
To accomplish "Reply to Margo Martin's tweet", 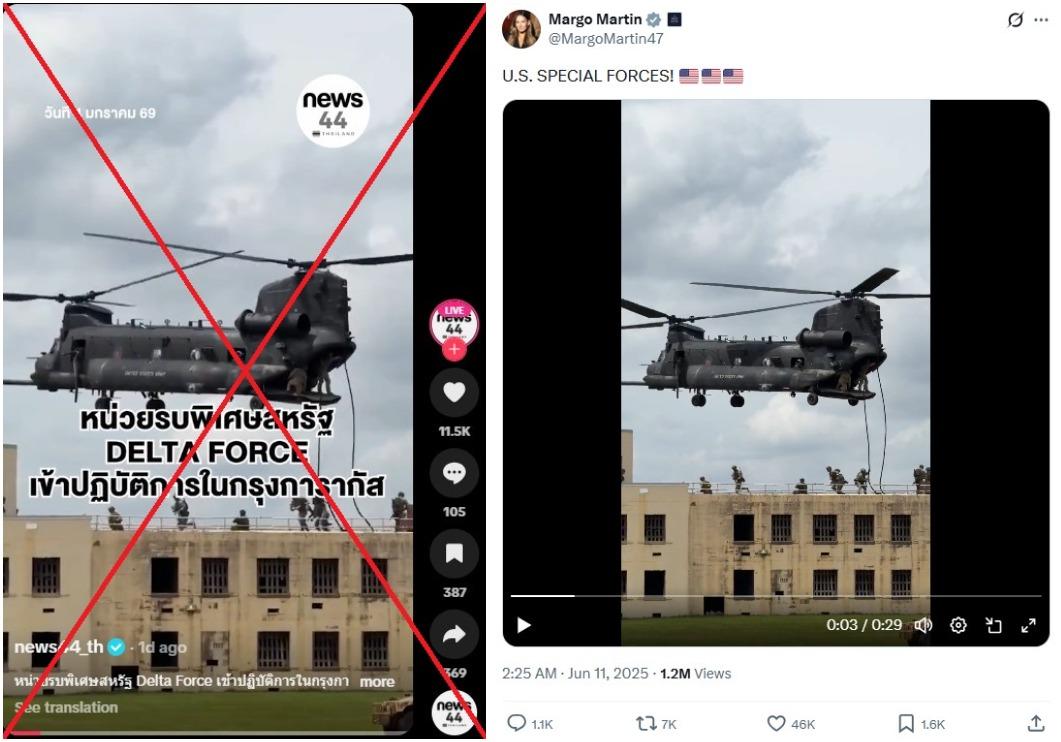I will (x=517, y=724).
